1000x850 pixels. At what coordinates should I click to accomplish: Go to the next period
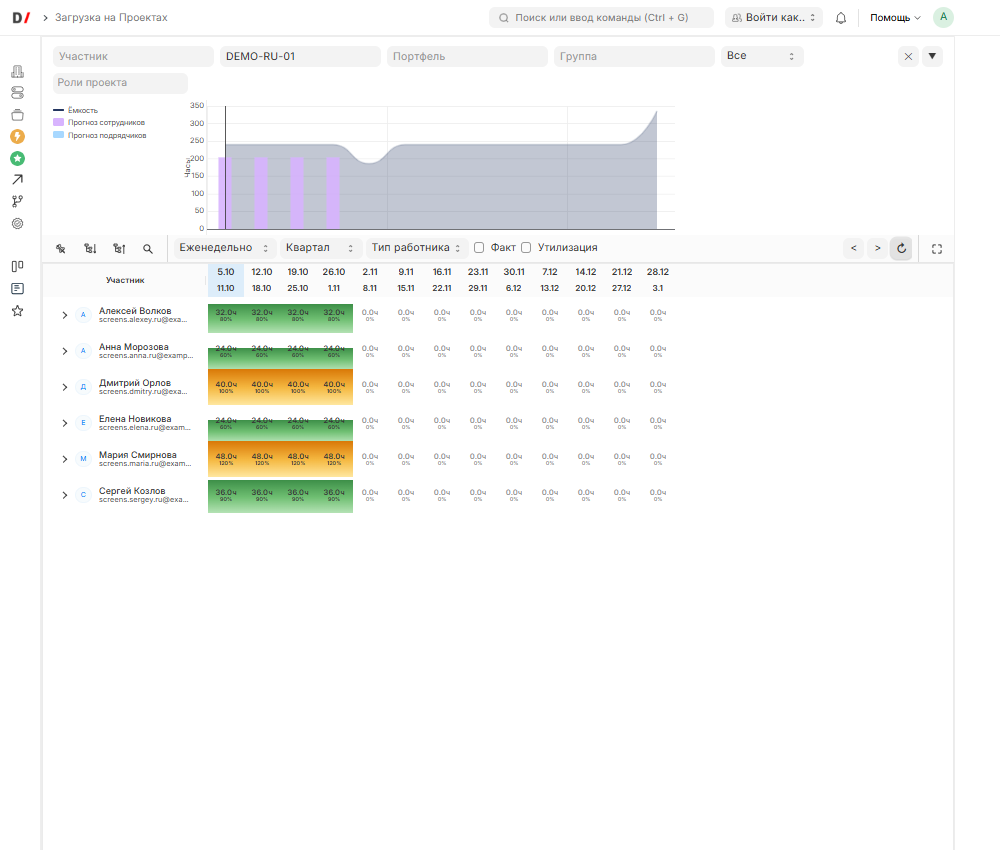(x=878, y=249)
